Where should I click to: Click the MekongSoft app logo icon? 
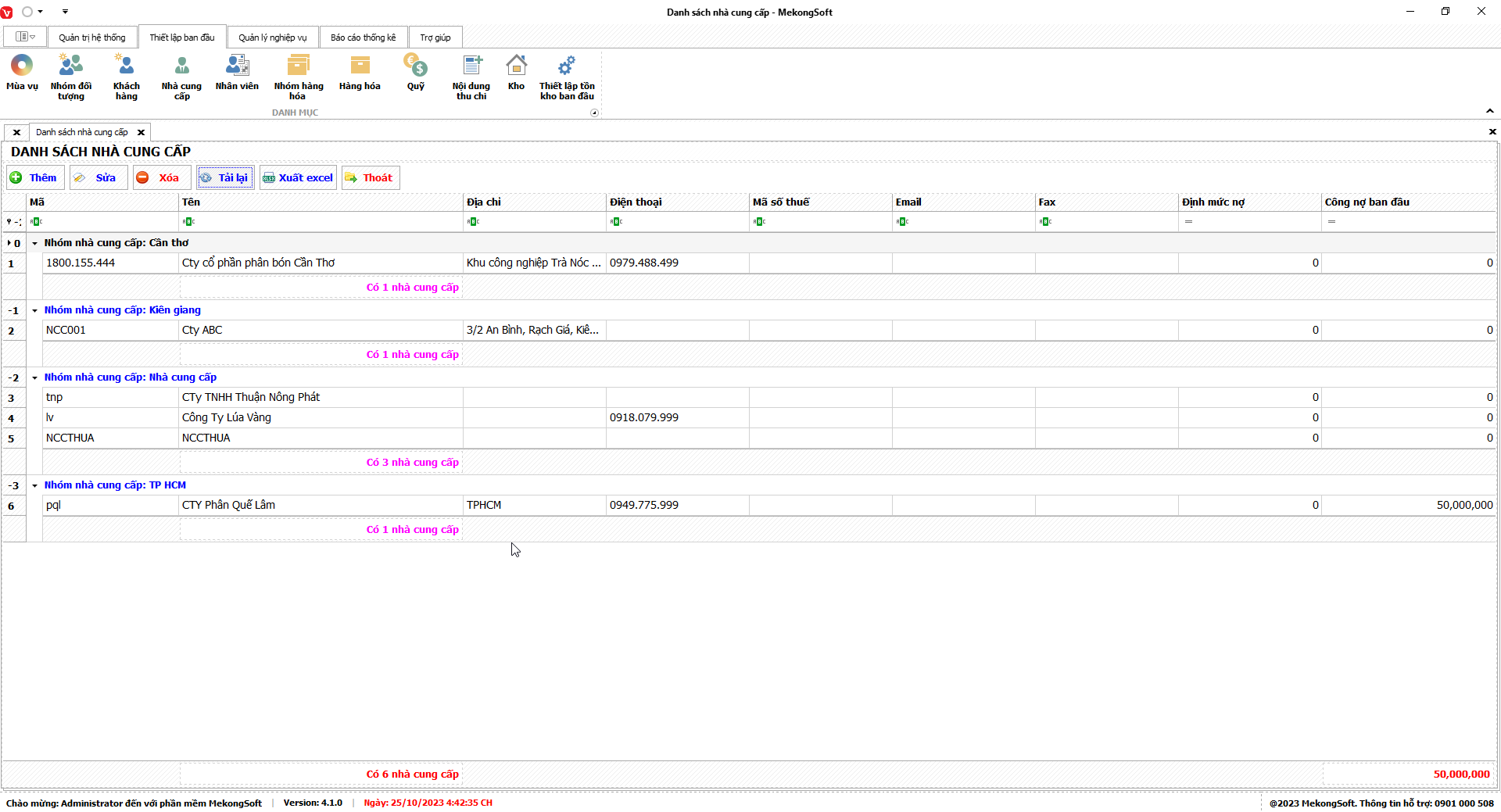[x=7, y=13]
